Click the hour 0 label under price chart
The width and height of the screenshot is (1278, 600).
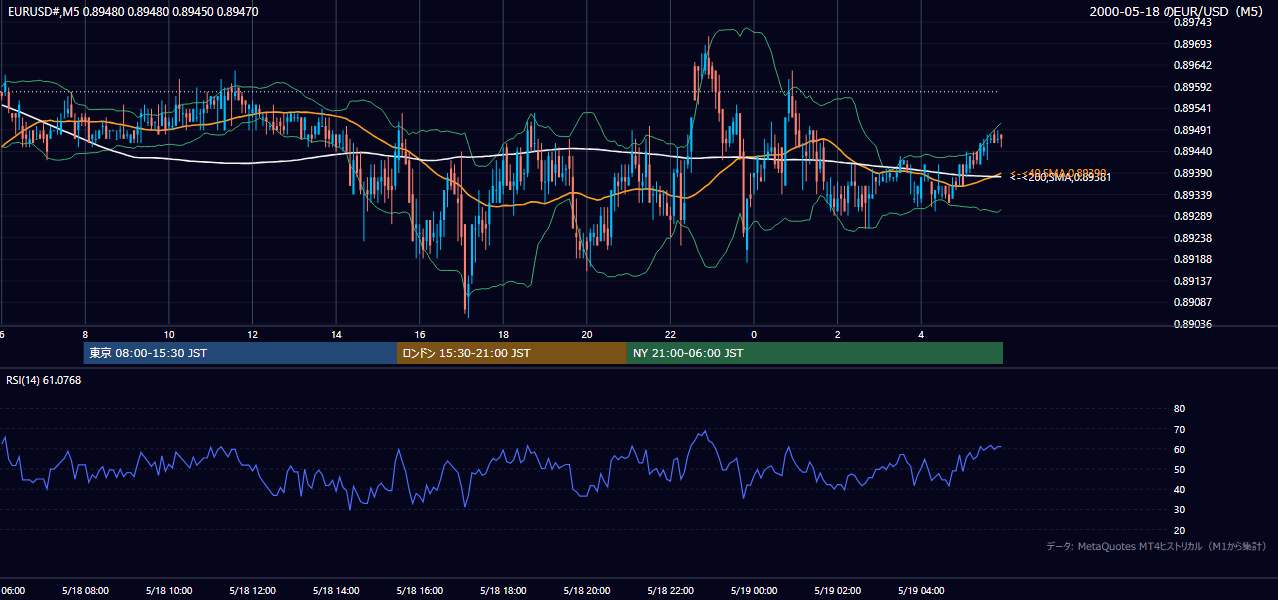[x=754, y=334]
